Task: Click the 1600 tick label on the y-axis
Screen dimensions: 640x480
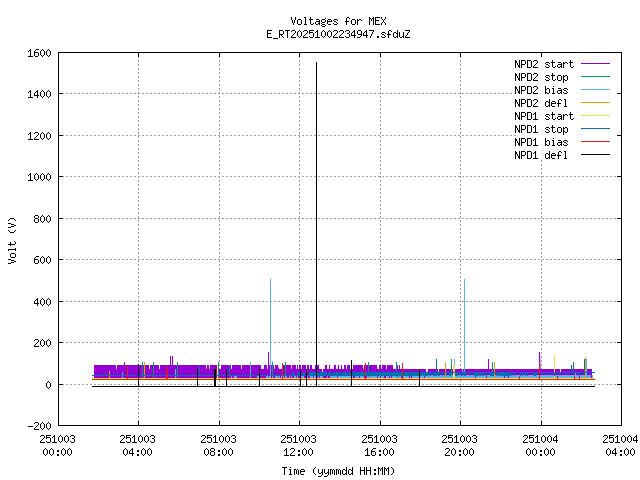Action: (38, 52)
